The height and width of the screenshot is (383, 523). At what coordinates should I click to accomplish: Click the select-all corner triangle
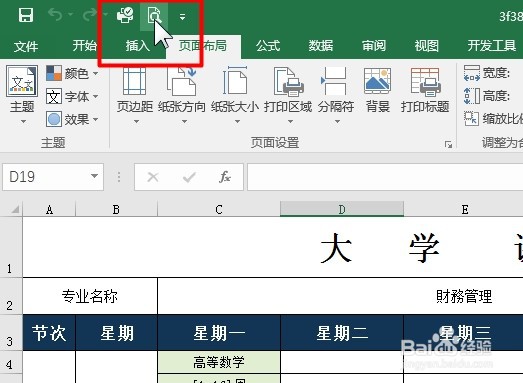pyautogui.click(x=14, y=209)
